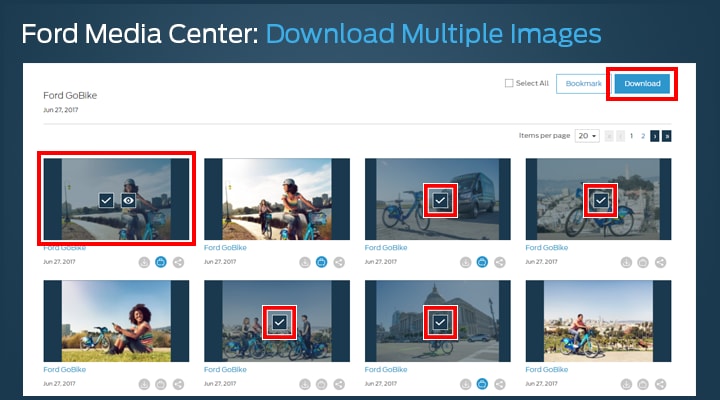720x400 pixels.
Task: Preview the image using the eye icon
Action: [129, 200]
